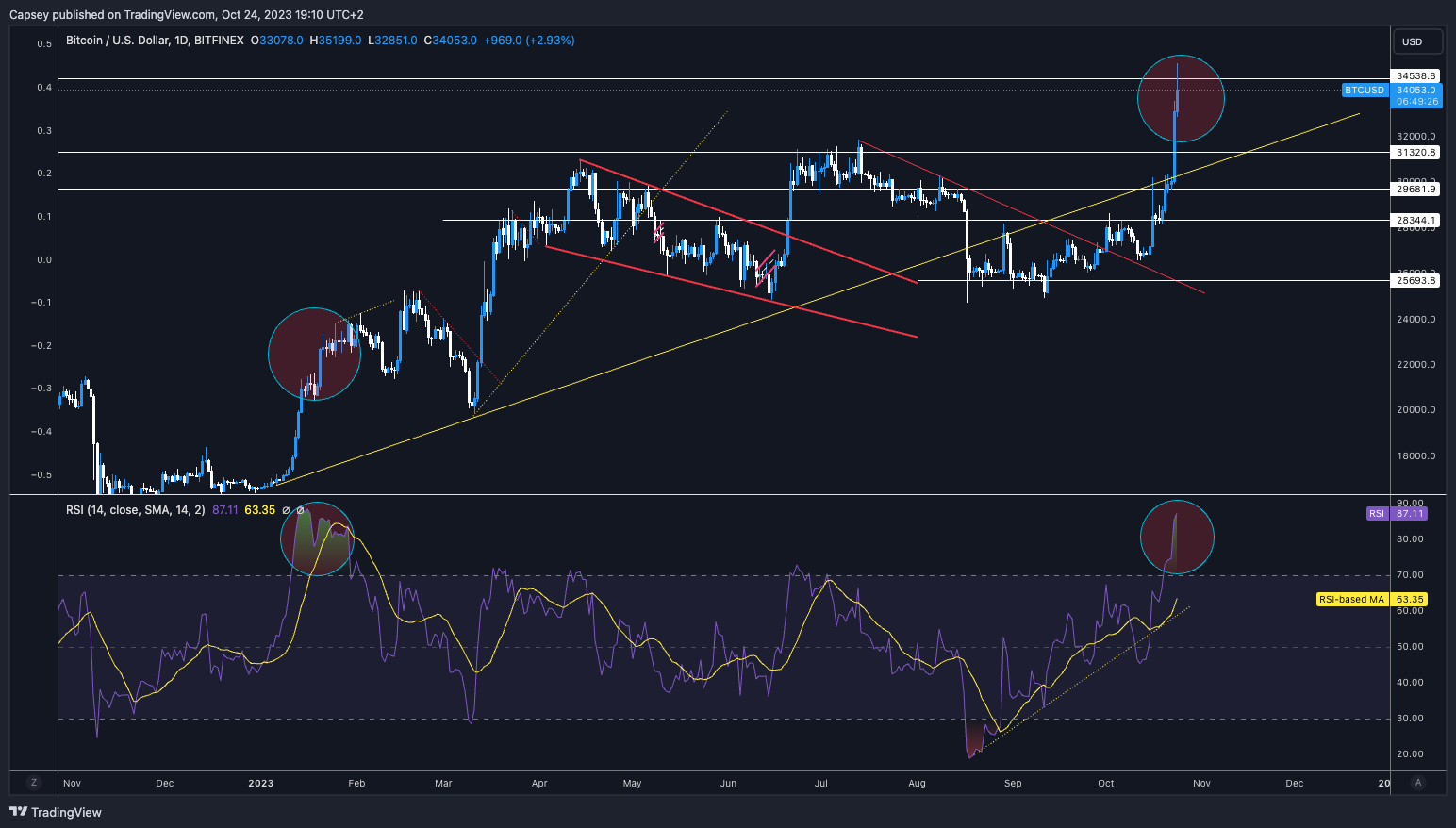
Task: Click the "A" auto-scale icon in bottom-right corner
Action: point(1418,783)
